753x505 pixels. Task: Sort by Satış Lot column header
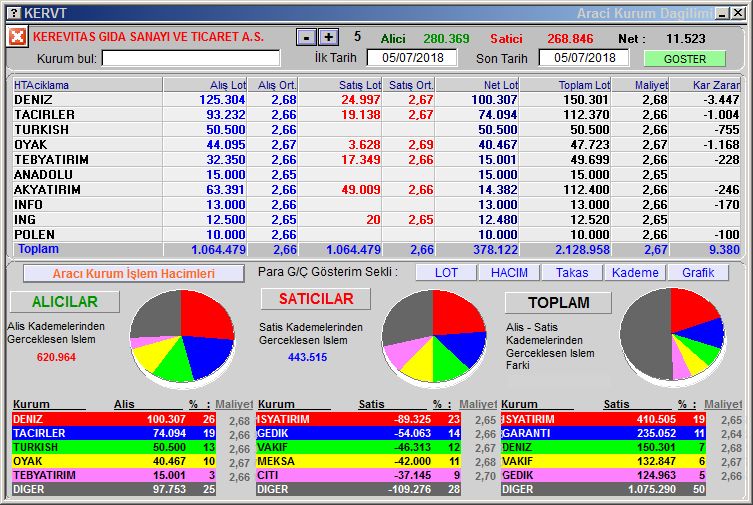pos(340,85)
